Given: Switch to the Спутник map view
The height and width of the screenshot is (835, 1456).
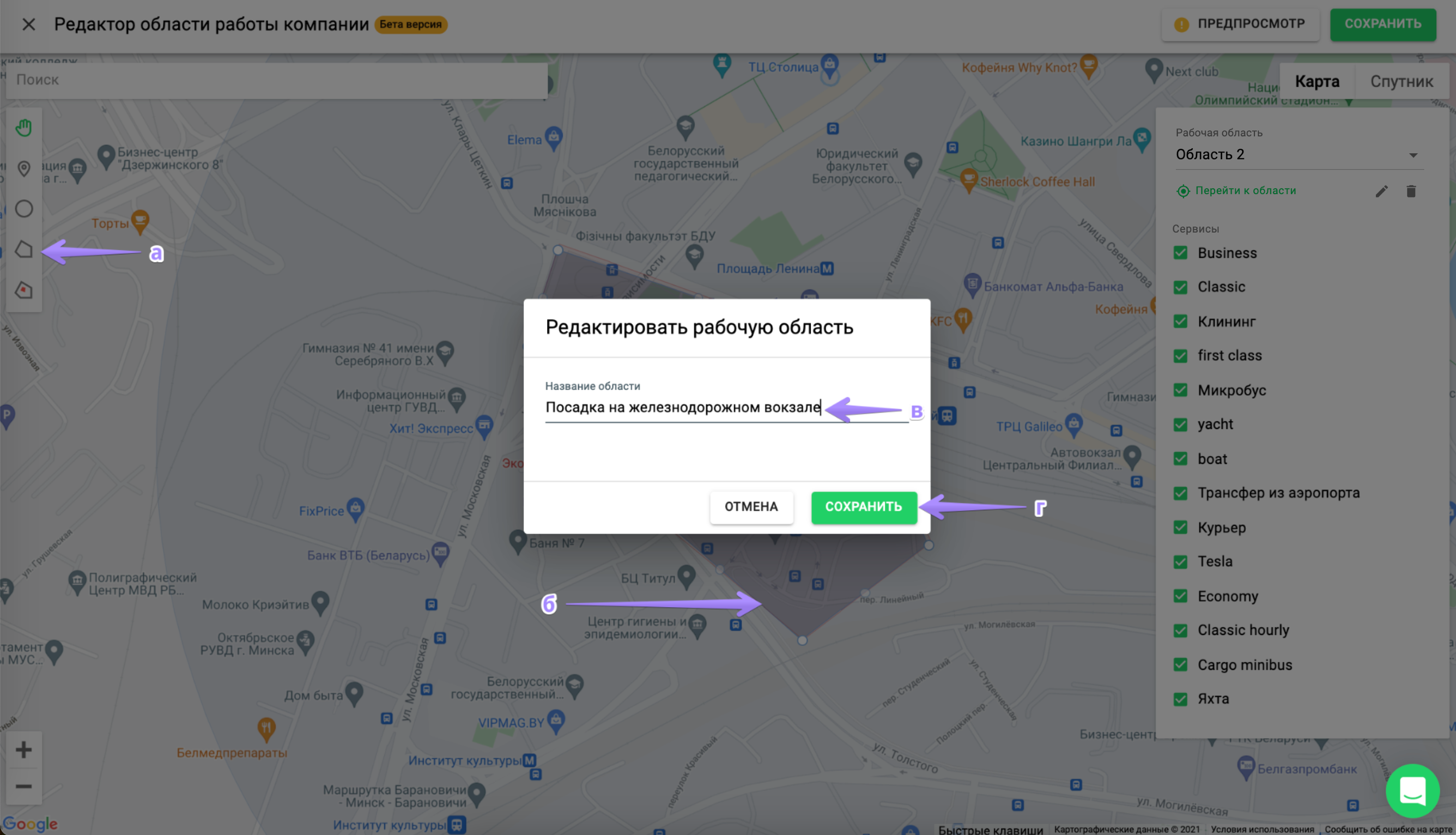Looking at the screenshot, I should [1401, 81].
